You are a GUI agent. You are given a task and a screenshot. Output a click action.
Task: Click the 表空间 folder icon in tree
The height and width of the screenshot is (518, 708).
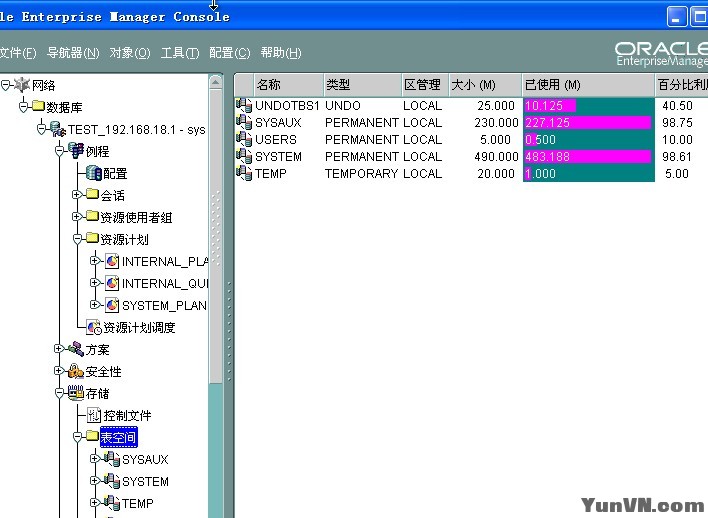click(x=92, y=436)
